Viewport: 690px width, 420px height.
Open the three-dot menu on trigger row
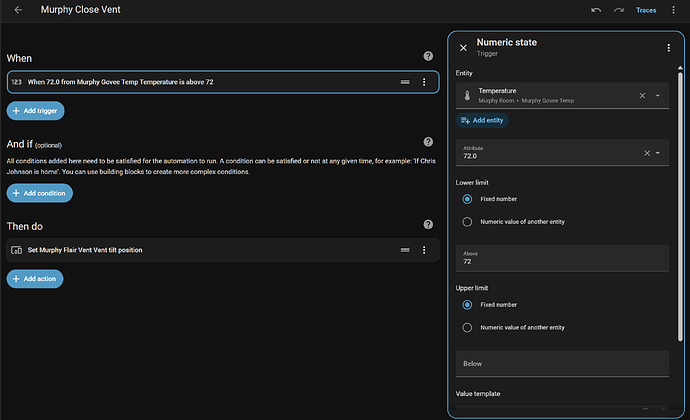click(x=424, y=82)
